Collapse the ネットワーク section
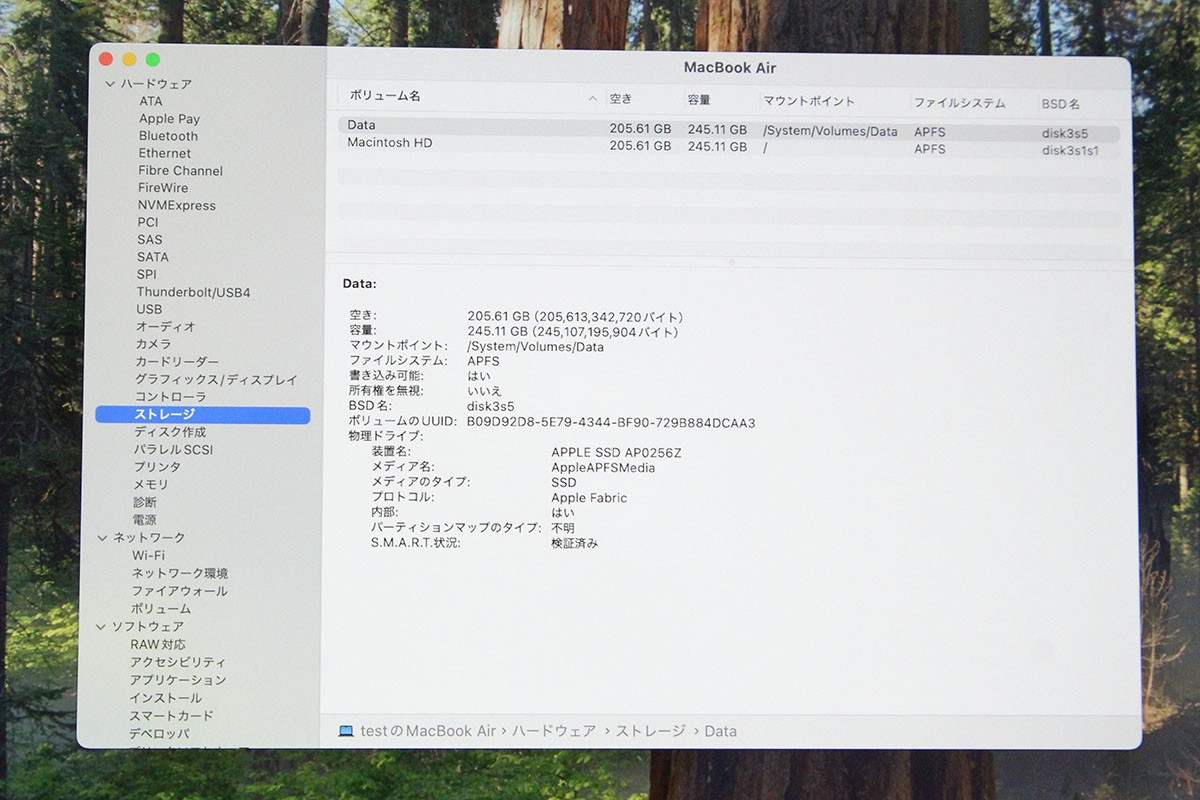The width and height of the screenshot is (1200, 800). point(103,538)
